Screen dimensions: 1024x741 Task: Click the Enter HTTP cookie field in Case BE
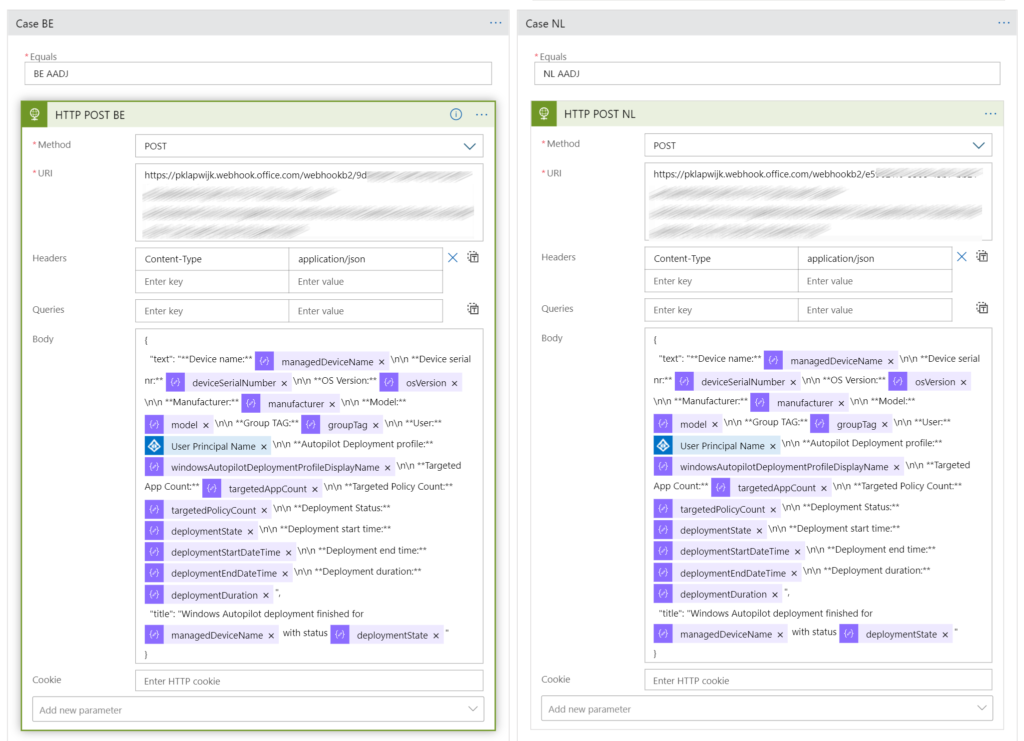(x=309, y=679)
